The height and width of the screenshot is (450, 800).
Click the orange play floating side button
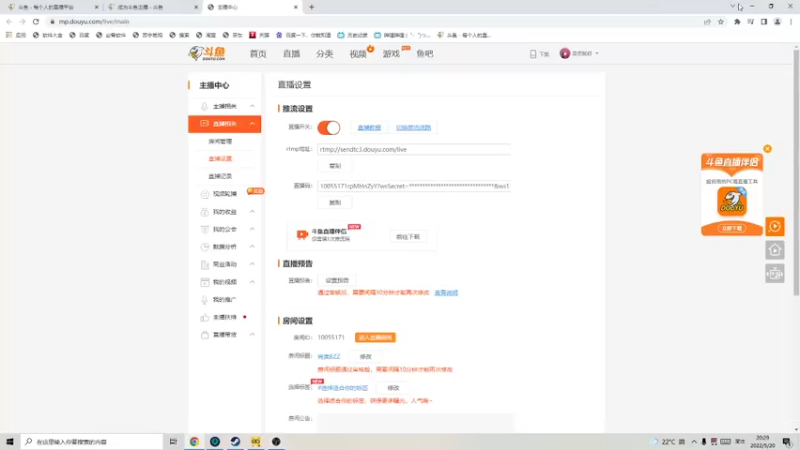[x=774, y=227]
